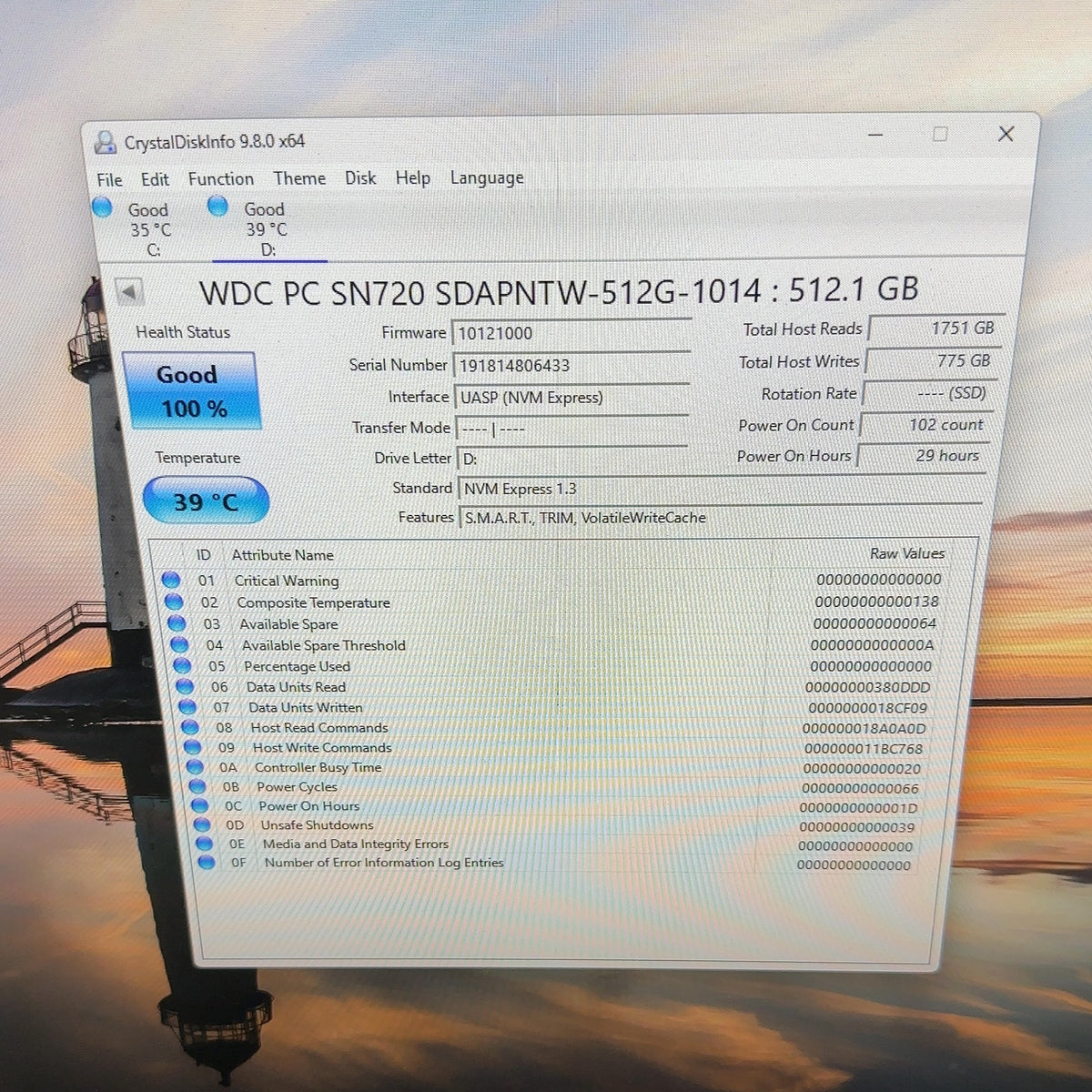Go to previous disk with left arrow
The width and height of the screenshot is (1092, 1092).
129,292
